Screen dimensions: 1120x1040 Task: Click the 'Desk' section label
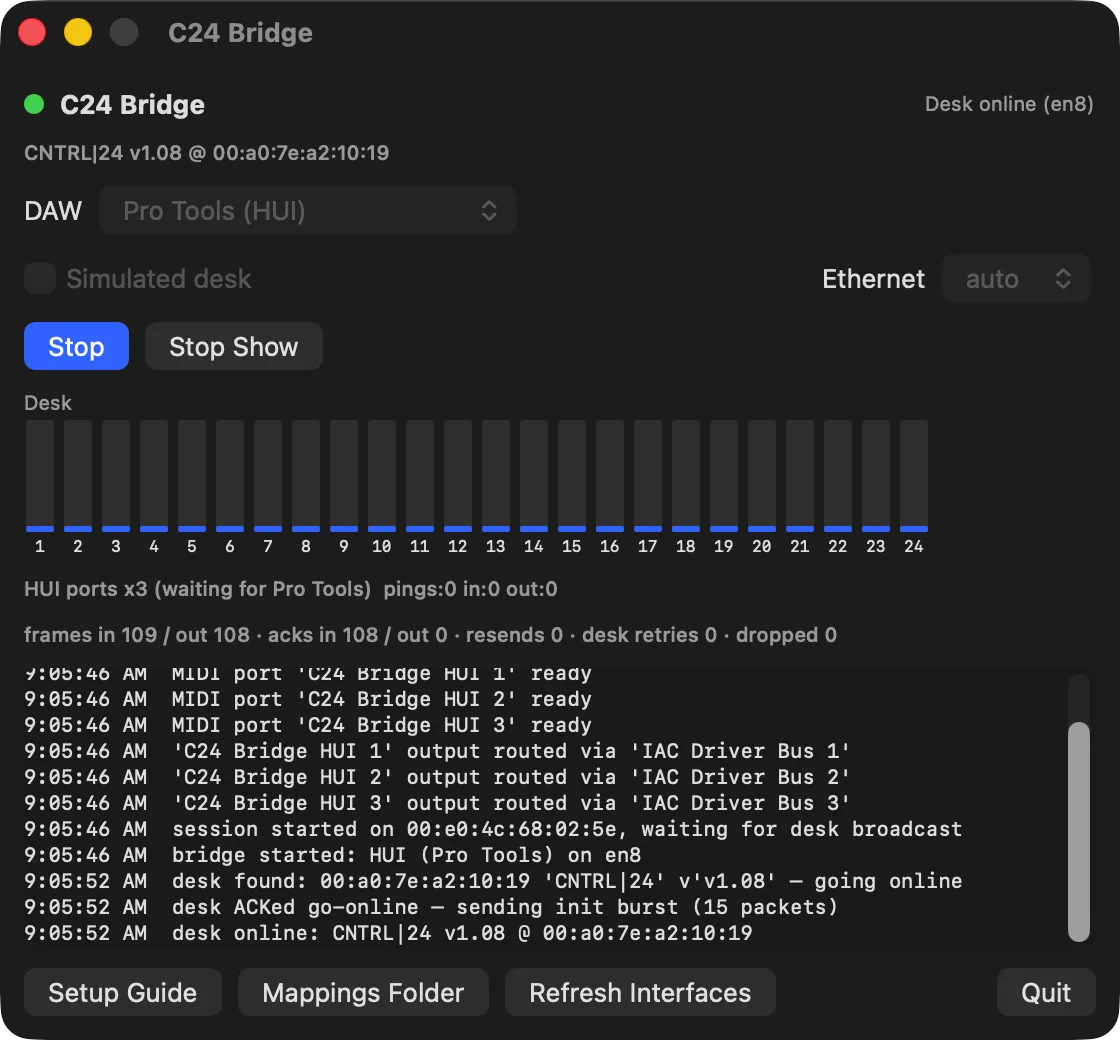tap(48, 403)
